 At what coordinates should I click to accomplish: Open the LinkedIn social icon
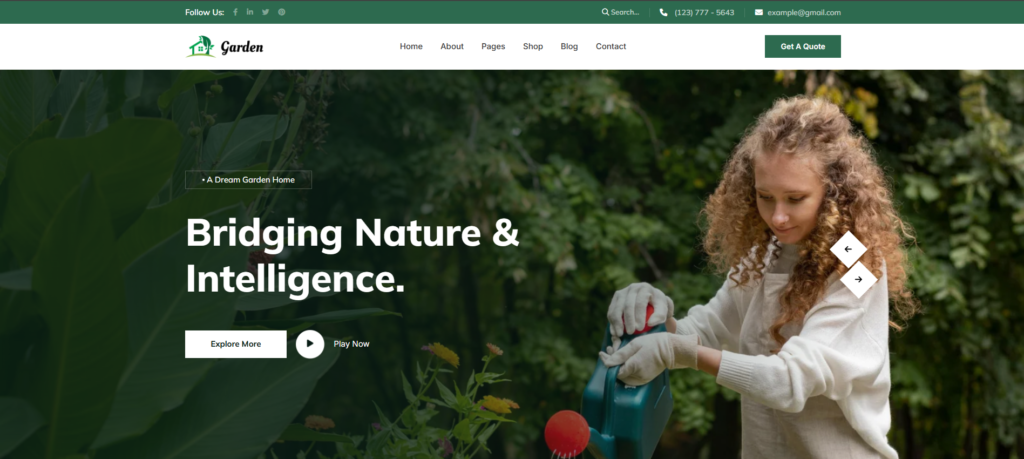[x=250, y=12]
